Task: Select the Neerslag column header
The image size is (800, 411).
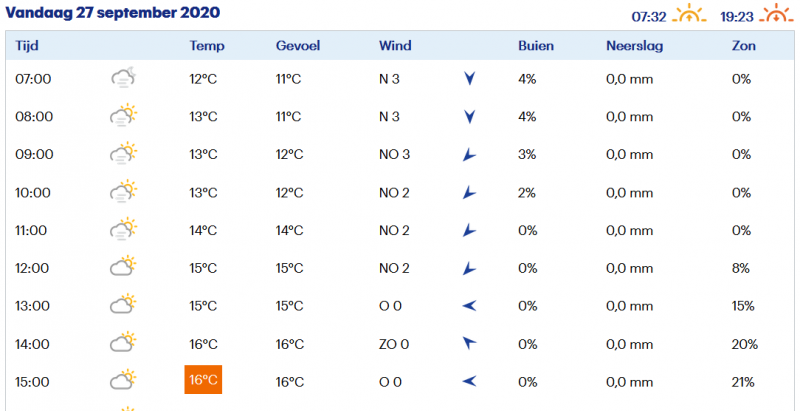Action: tap(634, 46)
